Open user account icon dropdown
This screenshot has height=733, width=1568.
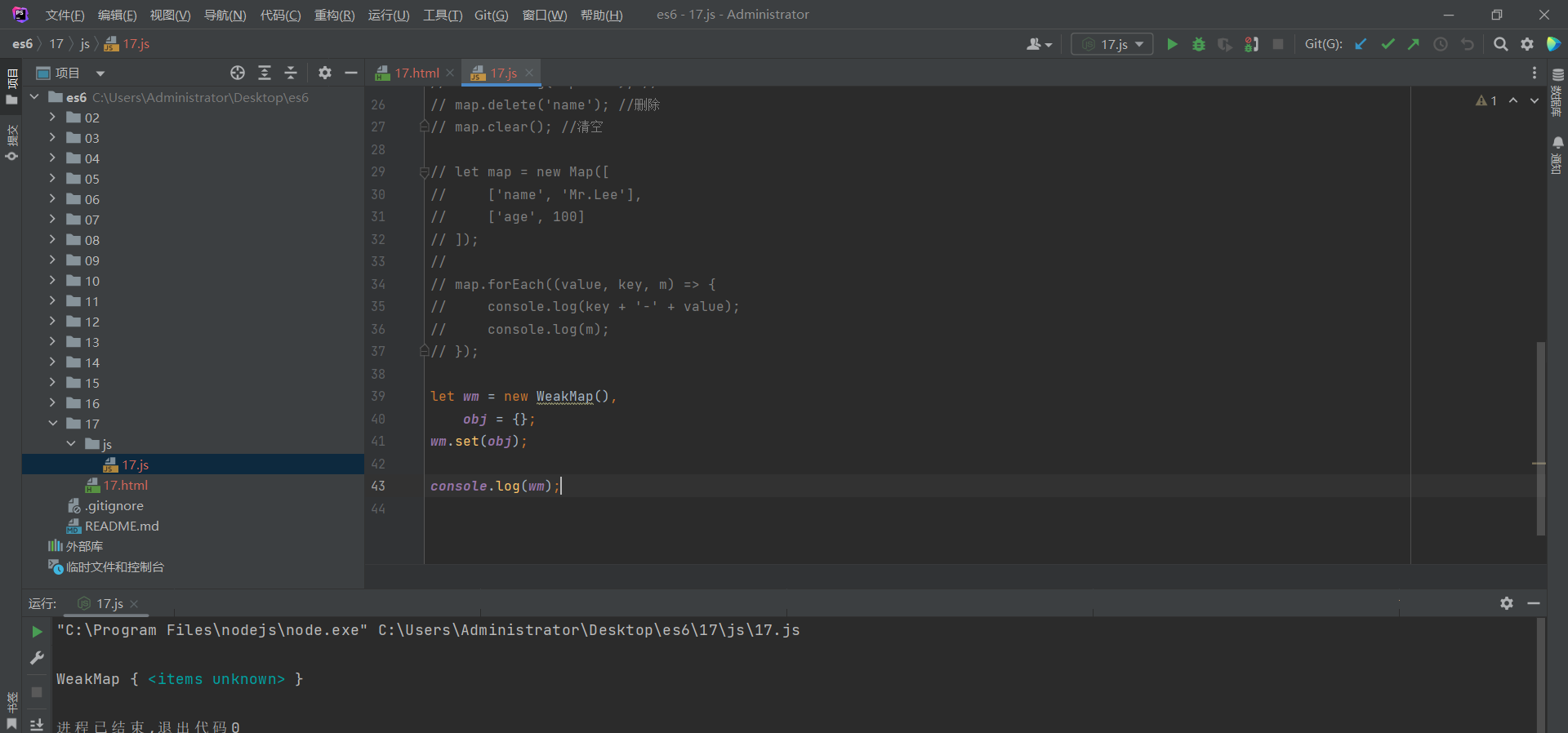click(x=1039, y=44)
